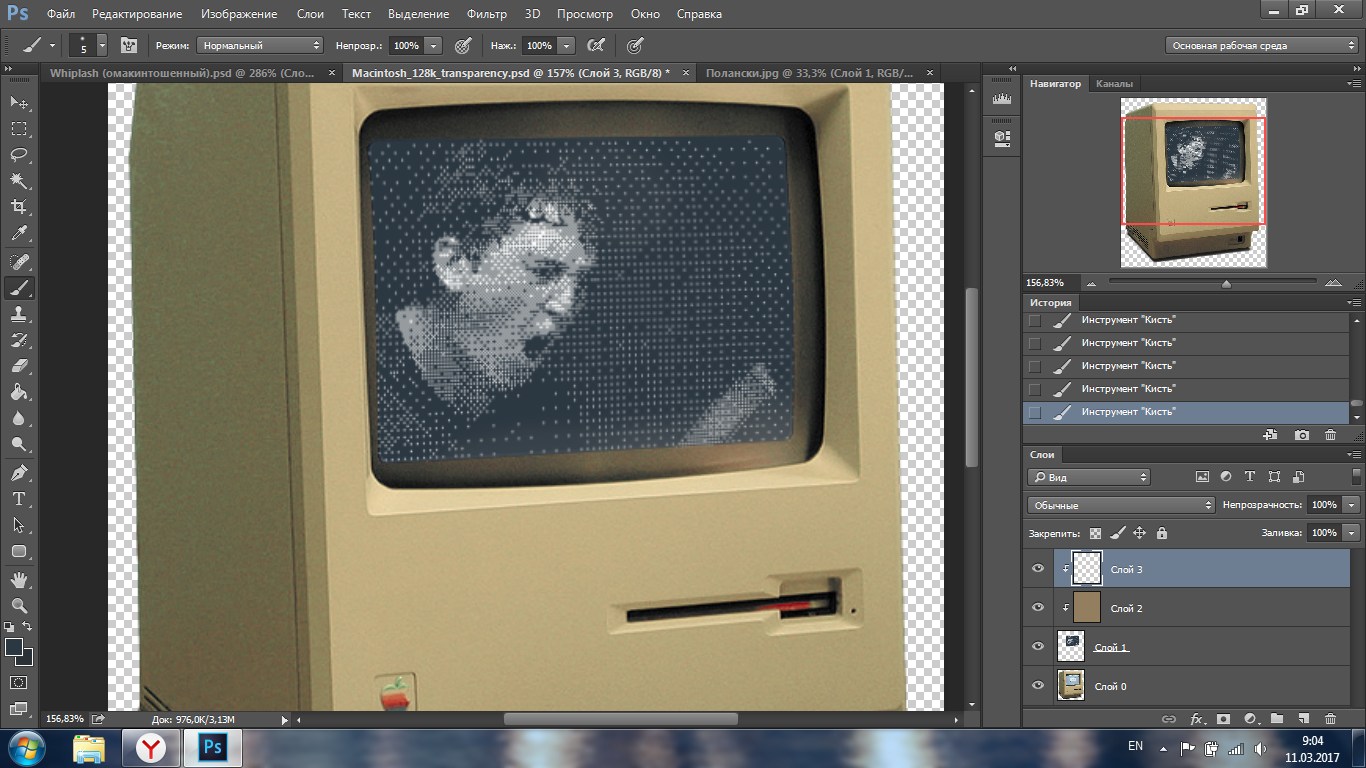Image resolution: width=1366 pixels, height=768 pixels.
Task: Select the Blur tool
Action: pyautogui.click(x=19, y=419)
